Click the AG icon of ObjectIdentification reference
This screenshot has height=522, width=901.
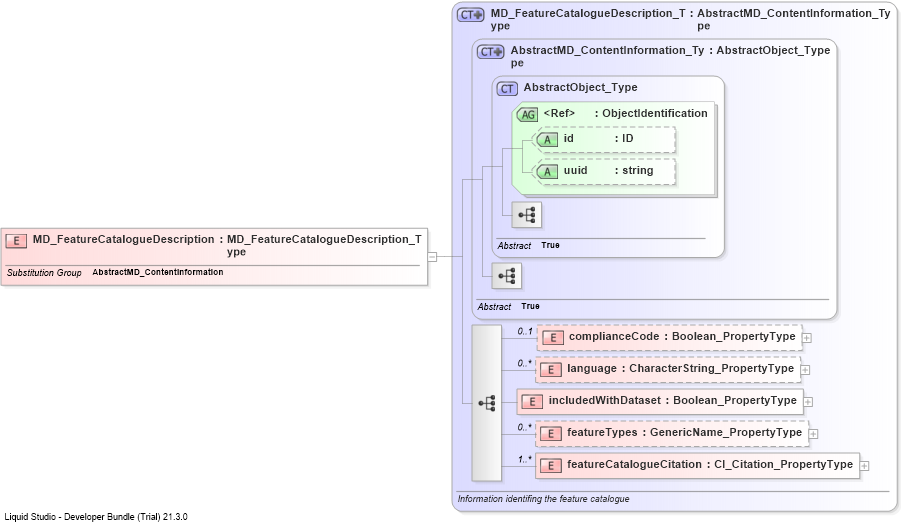[527, 114]
